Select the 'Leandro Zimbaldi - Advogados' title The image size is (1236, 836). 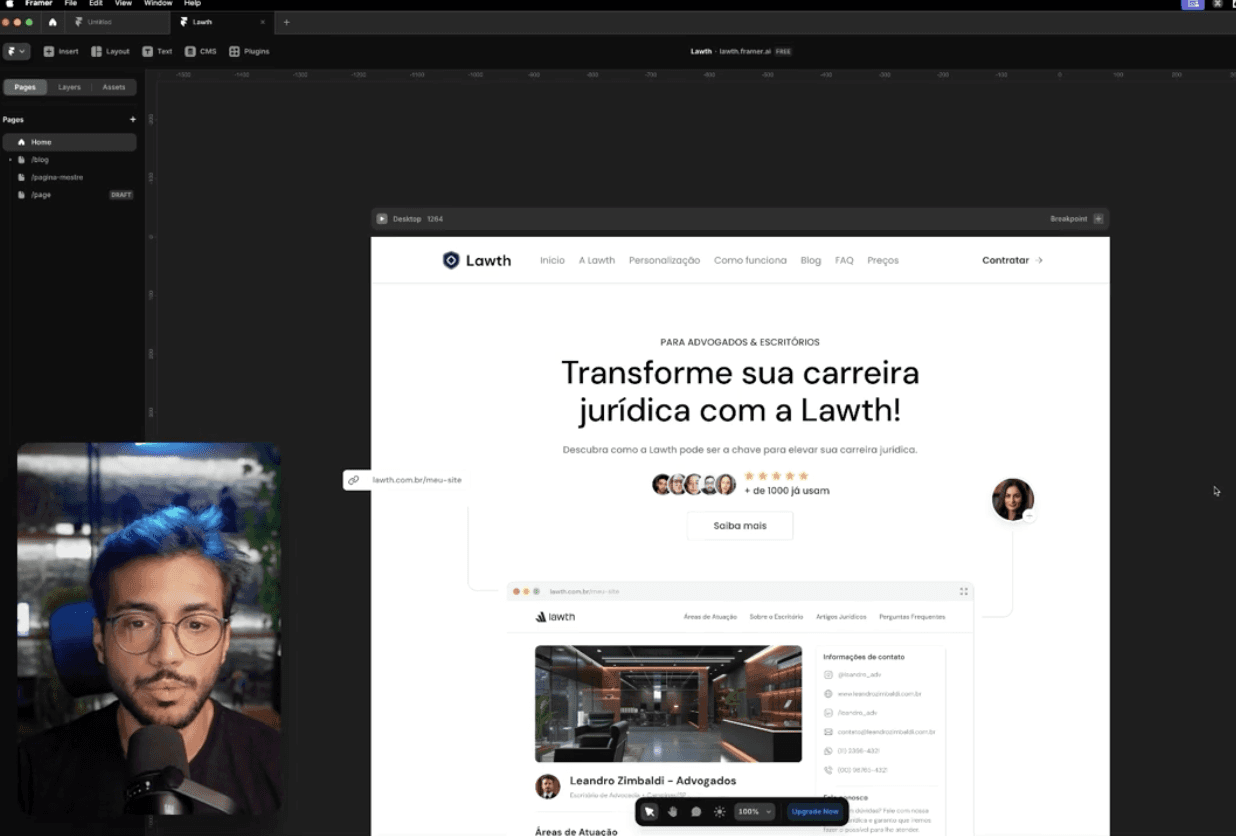653,781
